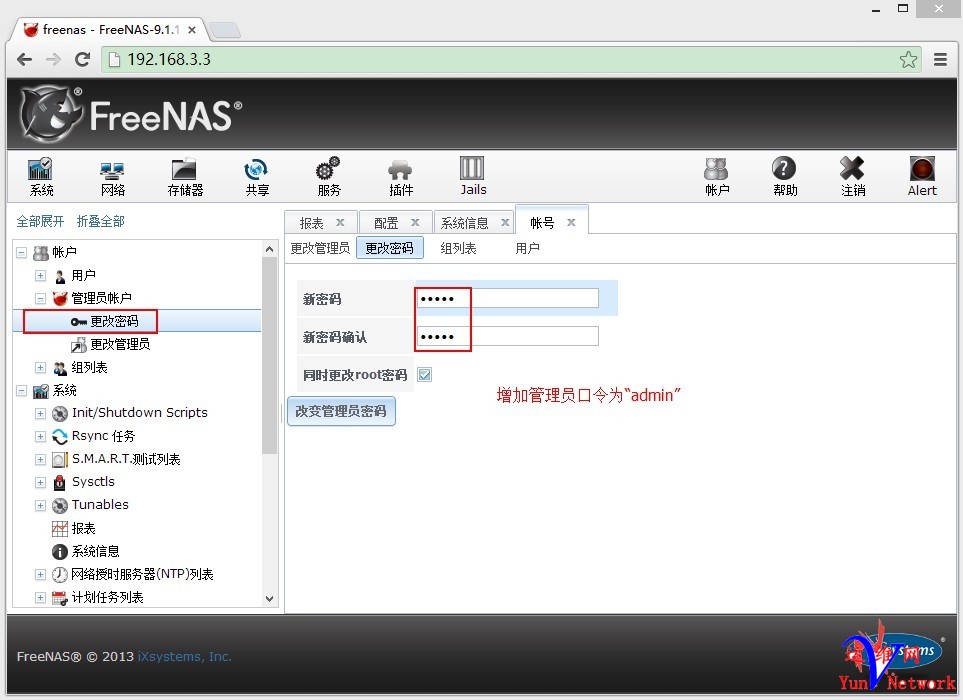Close the 帐号 tab

point(571,222)
